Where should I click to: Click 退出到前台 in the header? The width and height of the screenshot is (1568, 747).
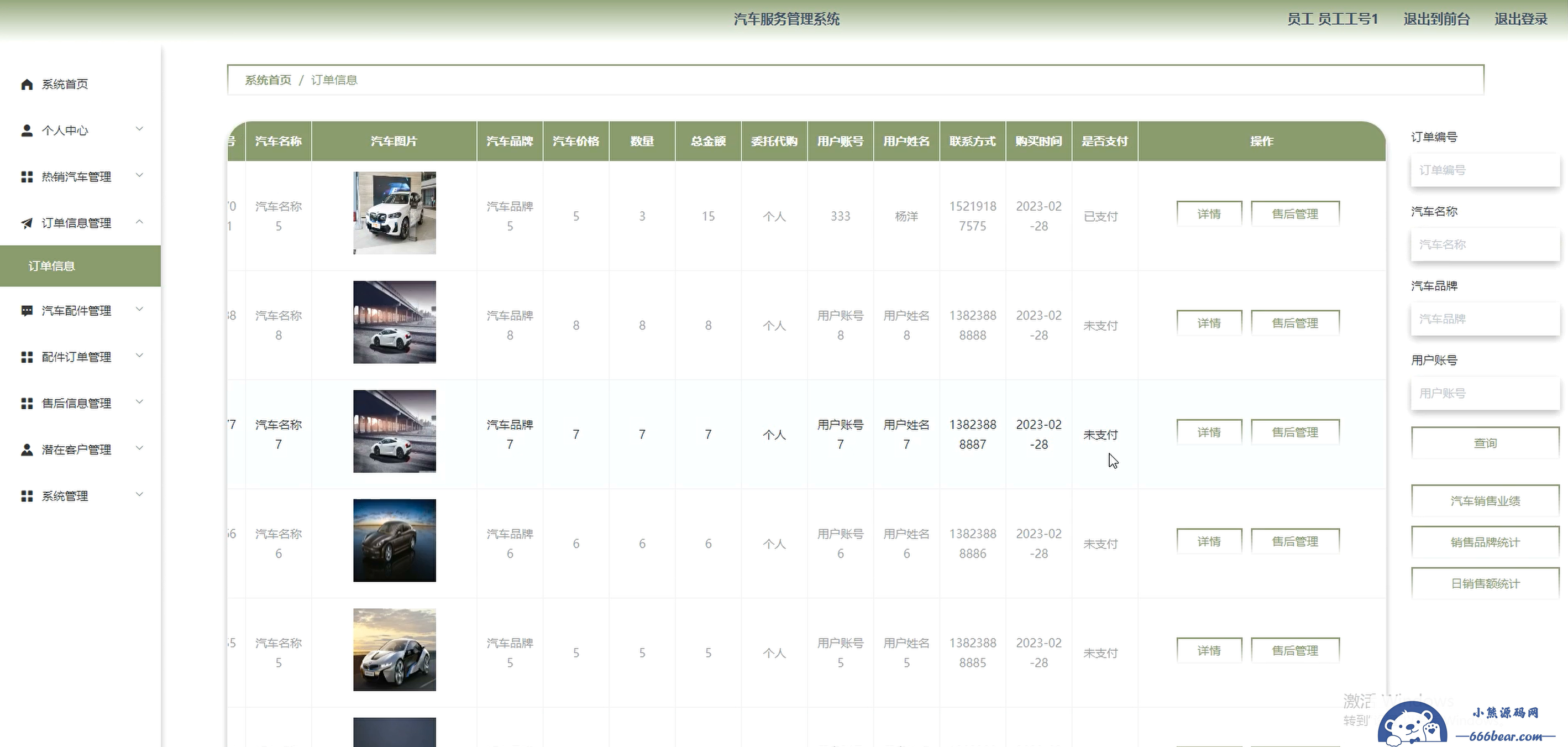tap(1436, 19)
